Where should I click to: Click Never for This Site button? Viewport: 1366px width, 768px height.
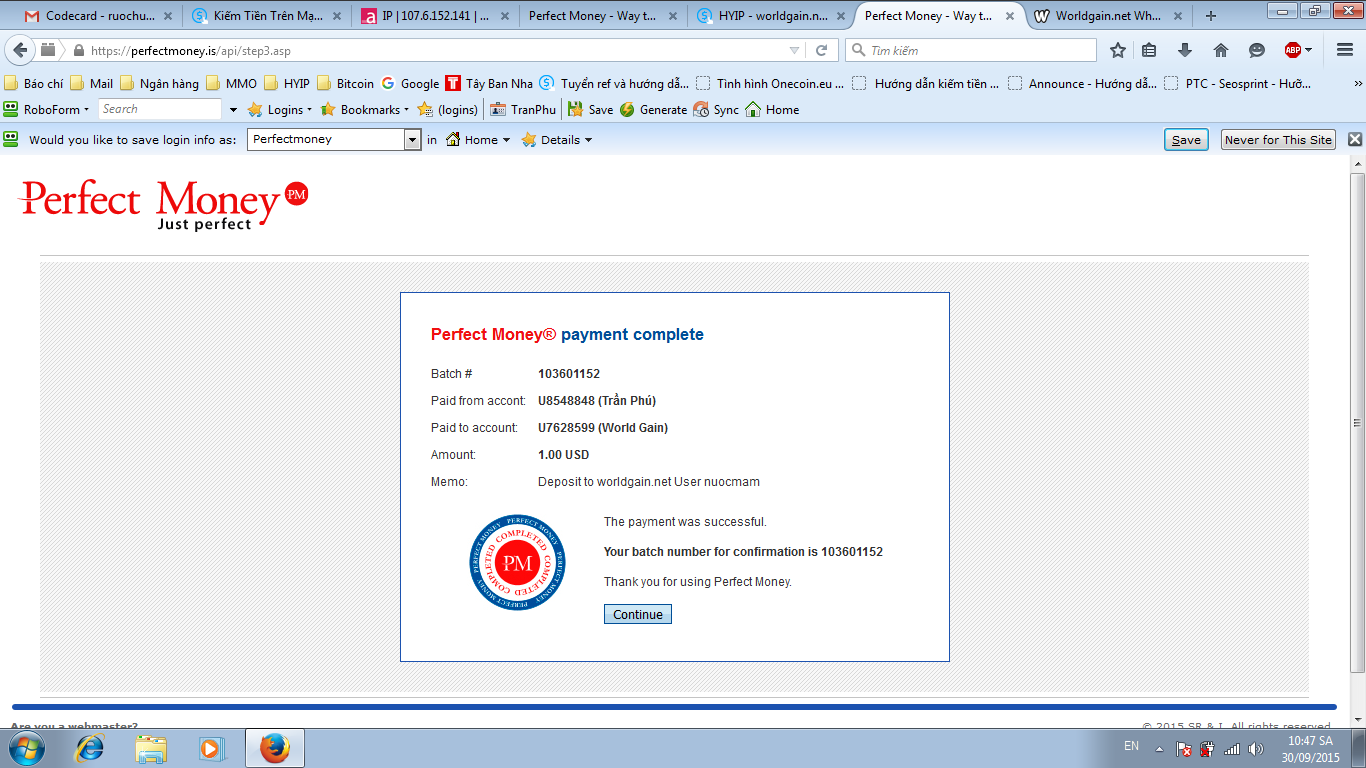click(1279, 140)
